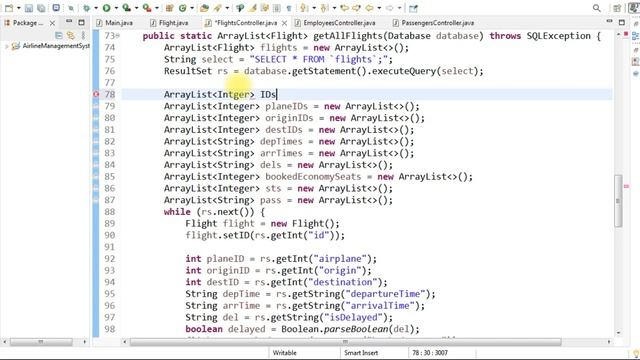Click the Previous Annotation icon
This screenshot has height=360, width=640.
[324, 8]
